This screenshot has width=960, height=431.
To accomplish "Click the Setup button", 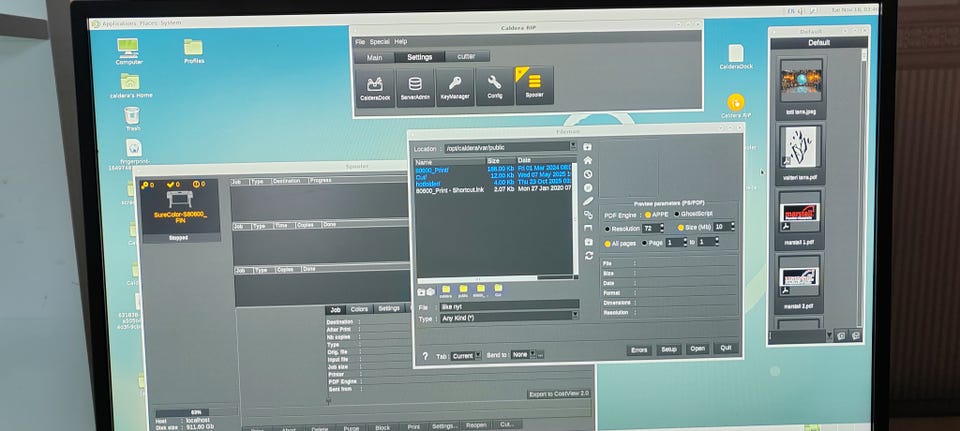I will pyautogui.click(x=668, y=349).
